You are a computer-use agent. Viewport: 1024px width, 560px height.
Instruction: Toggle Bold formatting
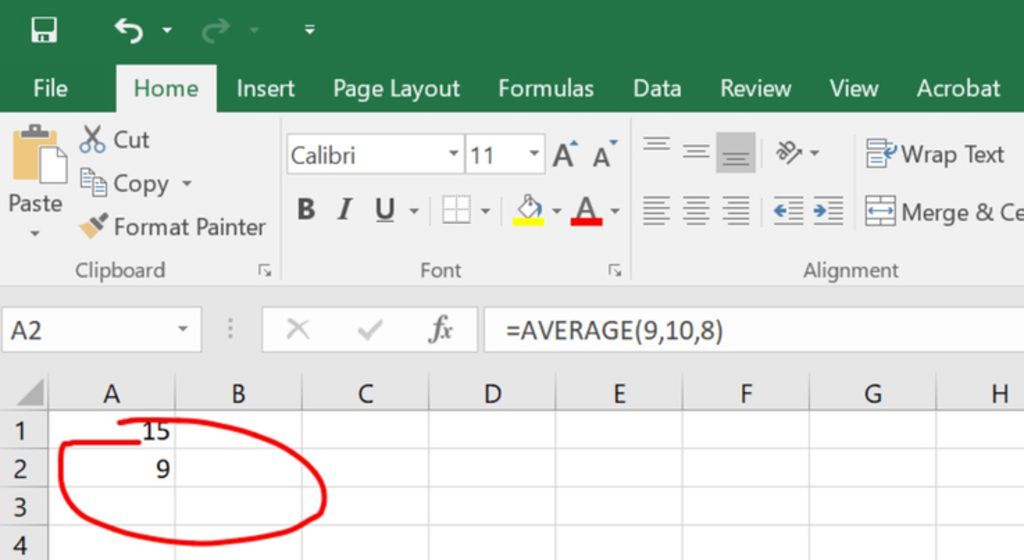(x=306, y=210)
